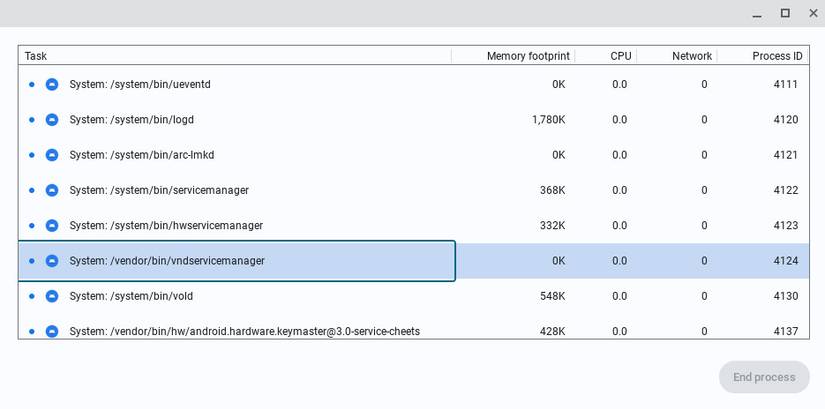Select the /system/bin/vold process row
The height and width of the screenshot is (409, 825).
[x=131, y=296]
